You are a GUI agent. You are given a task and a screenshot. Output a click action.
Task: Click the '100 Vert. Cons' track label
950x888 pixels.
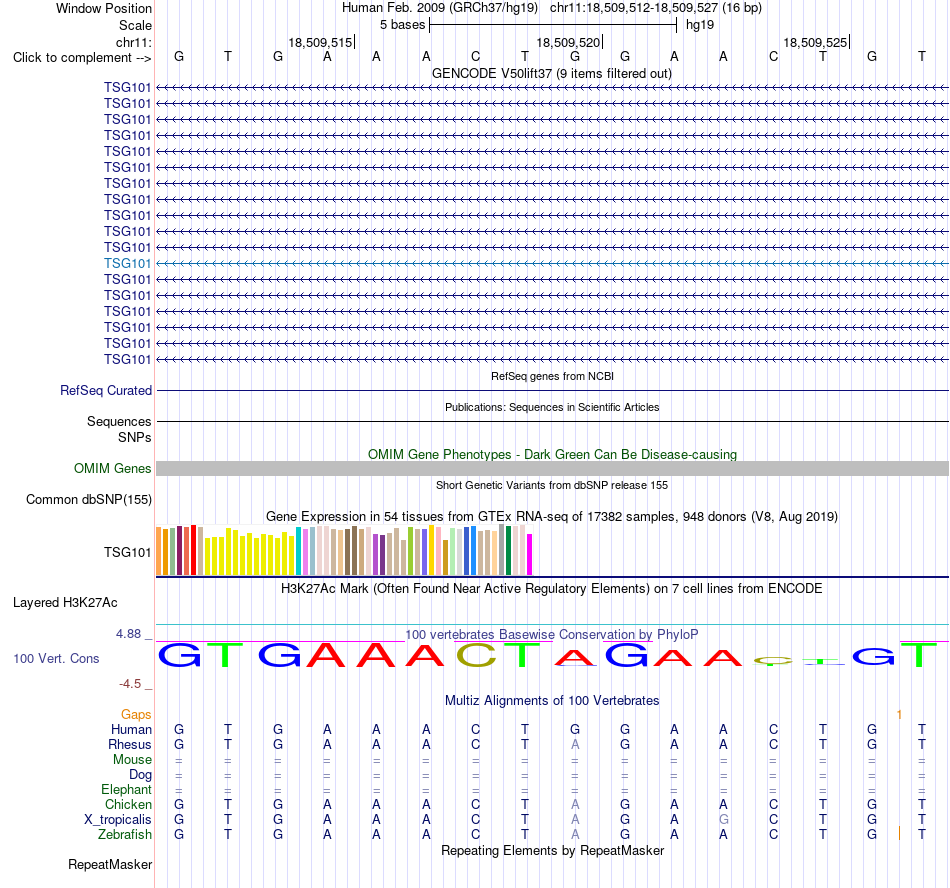(56, 658)
